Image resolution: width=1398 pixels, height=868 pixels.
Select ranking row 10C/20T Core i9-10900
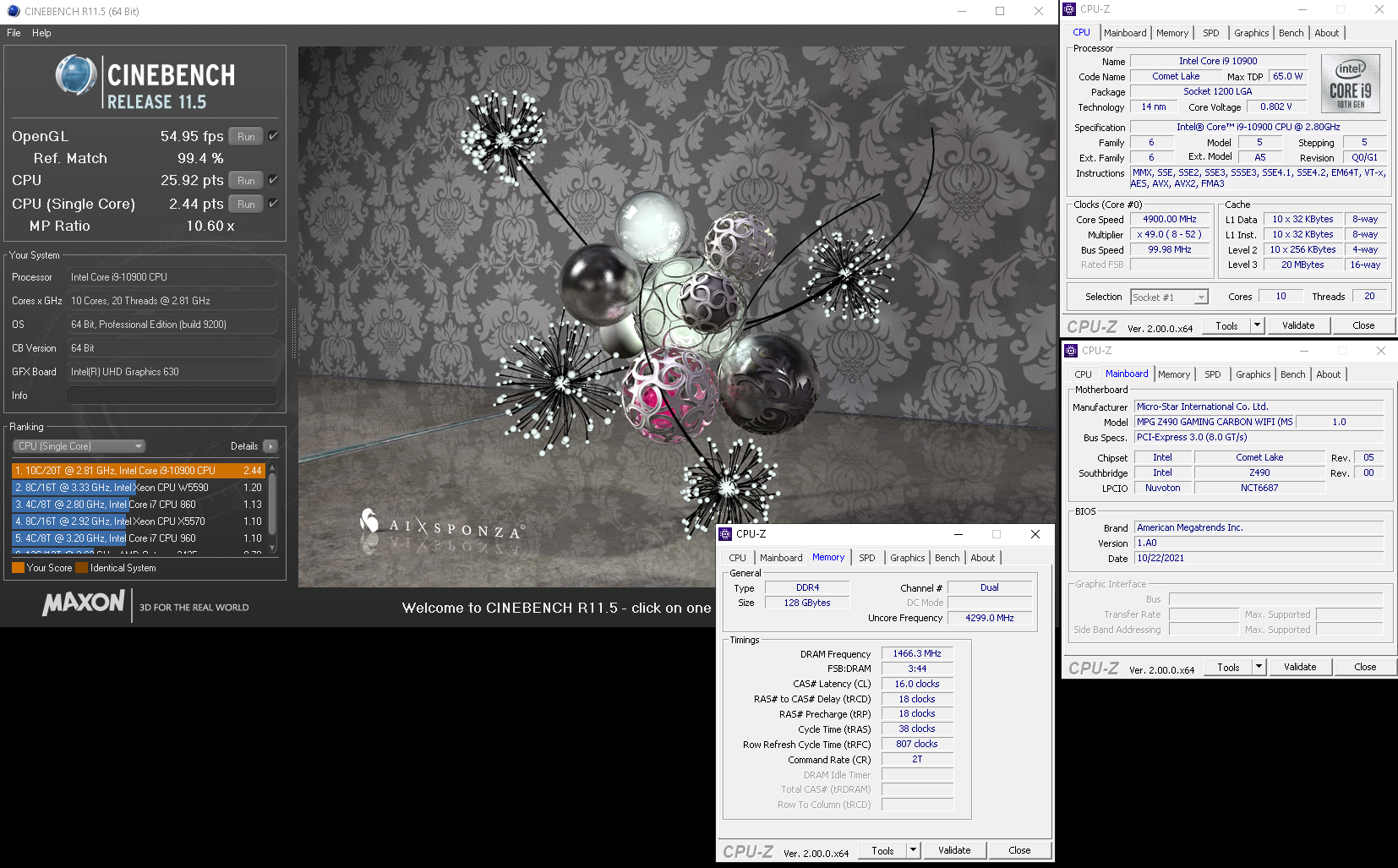click(139, 471)
